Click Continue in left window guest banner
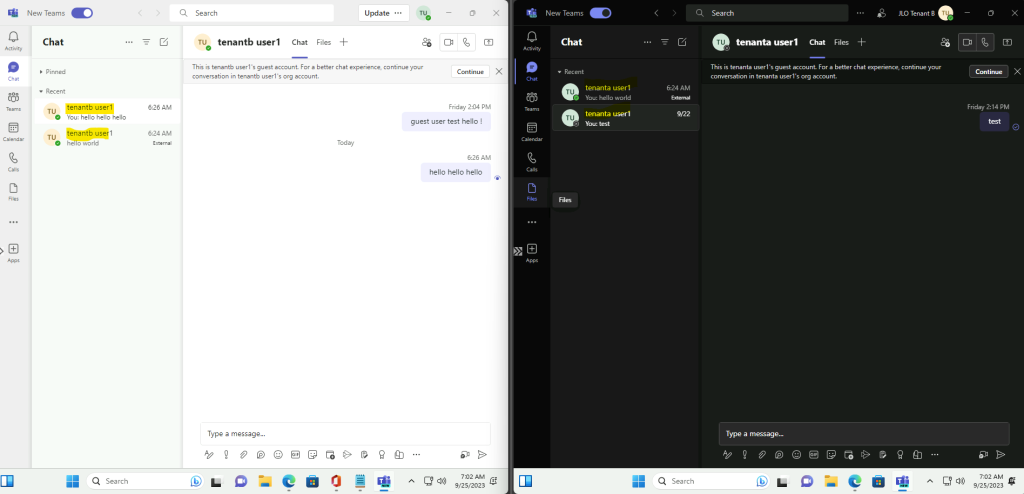1024x494 pixels. click(x=470, y=72)
